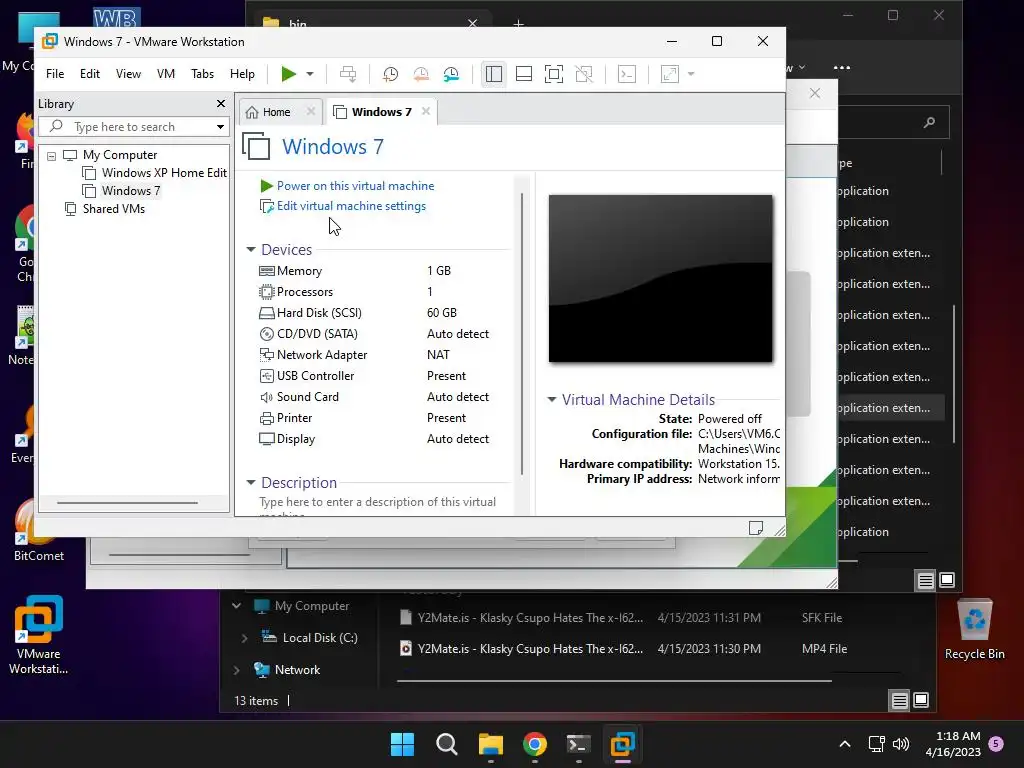The width and height of the screenshot is (1024, 768).
Task: Click the Processors device row
Action: [374, 292]
